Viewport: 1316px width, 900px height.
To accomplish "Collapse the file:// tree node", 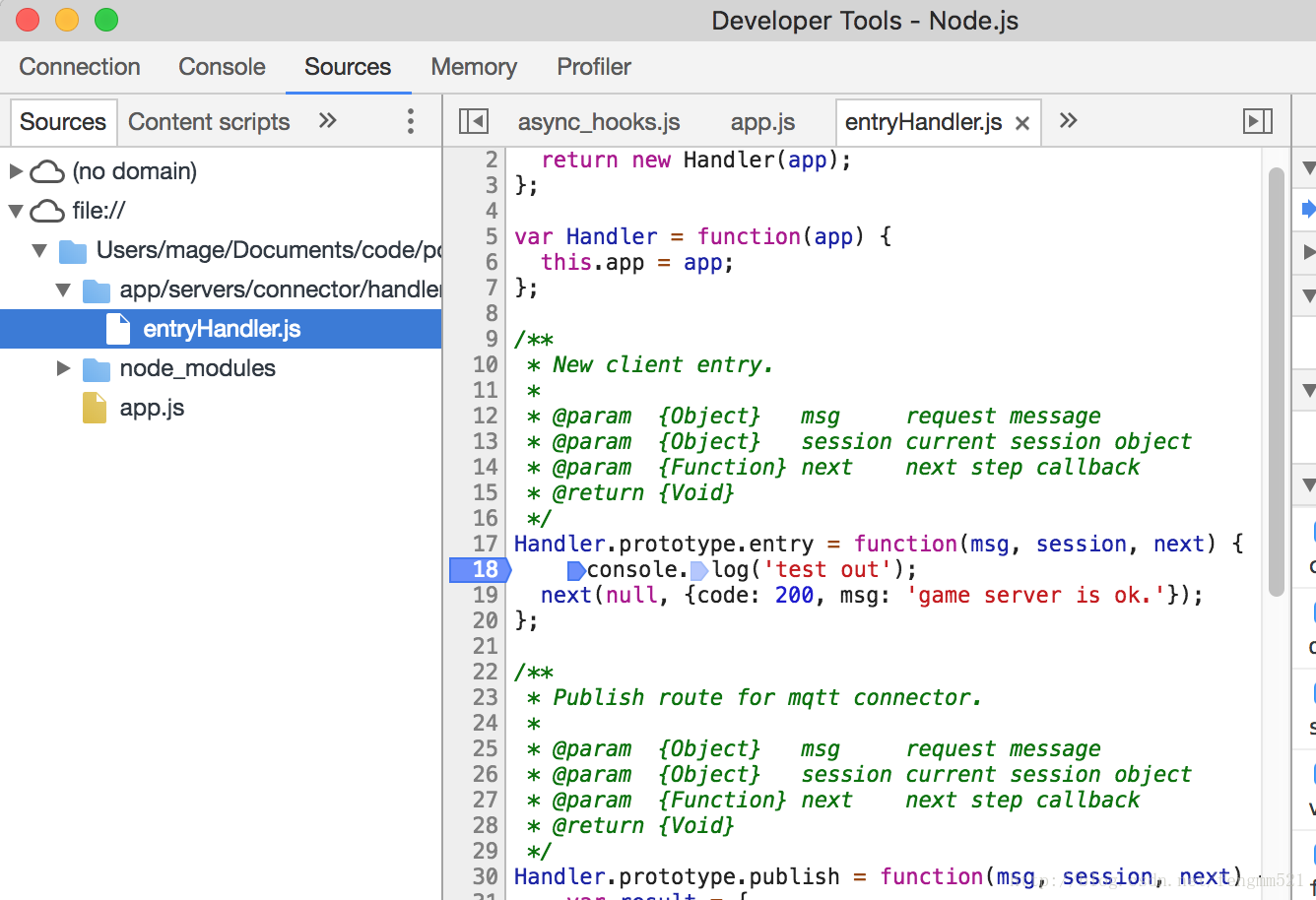I will 16,211.
